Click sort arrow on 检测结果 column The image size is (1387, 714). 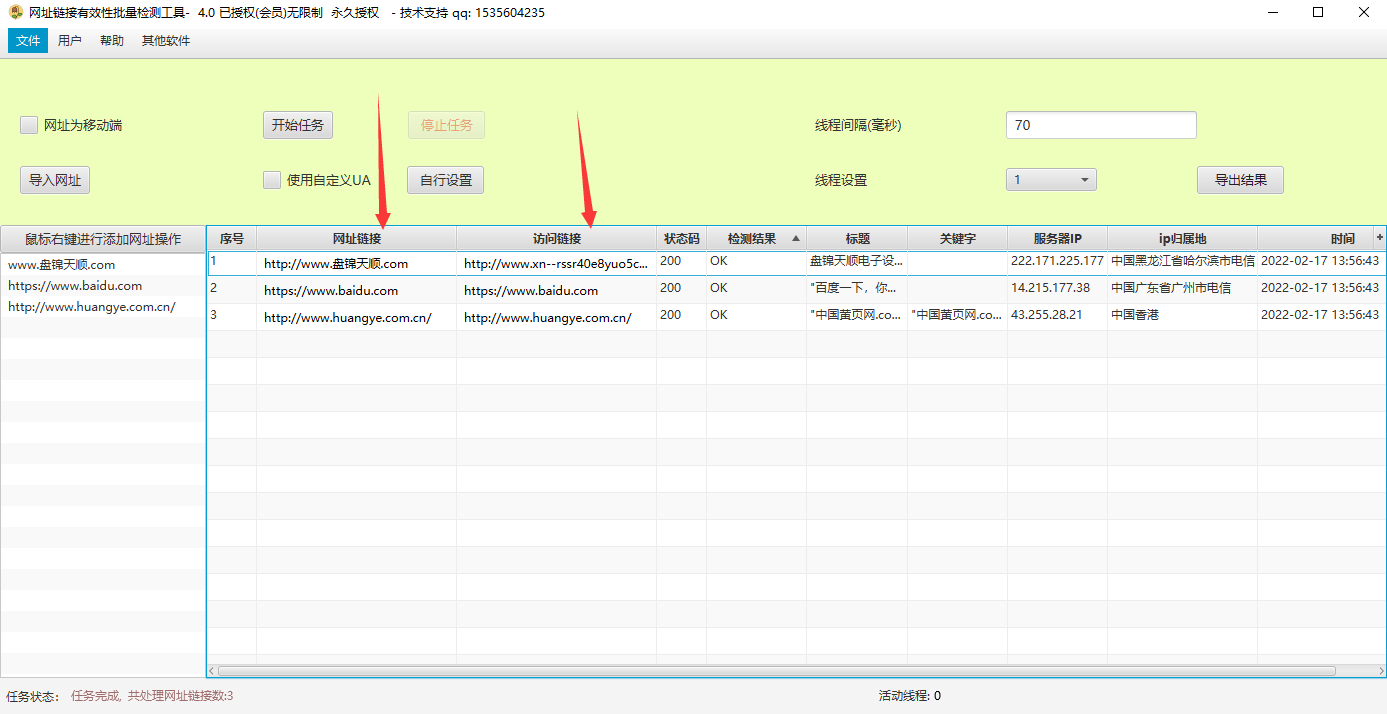796,239
